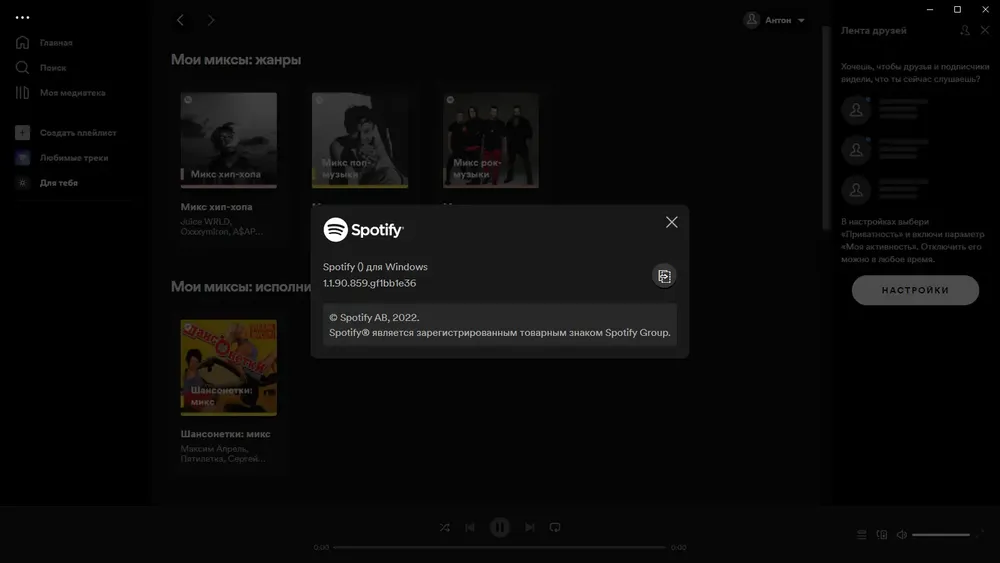Image resolution: width=1000 pixels, height=563 pixels.
Task: Open Поиск in the sidebar
Action: pos(53,68)
